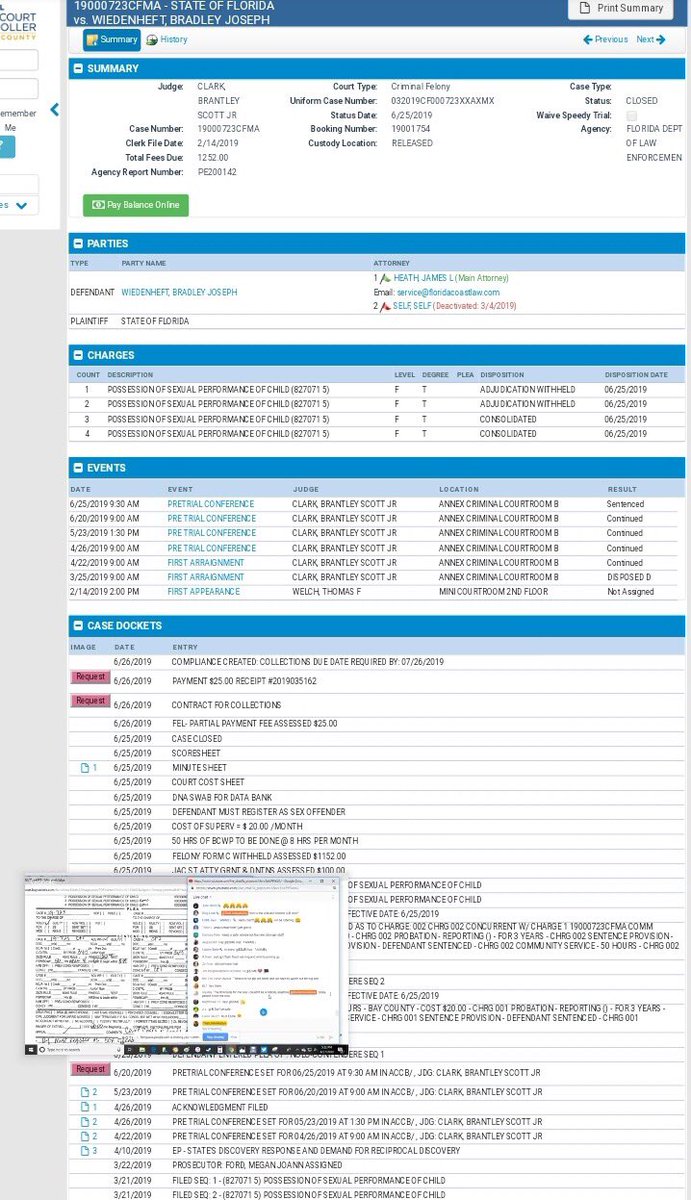Open the 4/26/2019 Pre Trial Conference event
691x1200 pixels.
[x=211, y=548]
